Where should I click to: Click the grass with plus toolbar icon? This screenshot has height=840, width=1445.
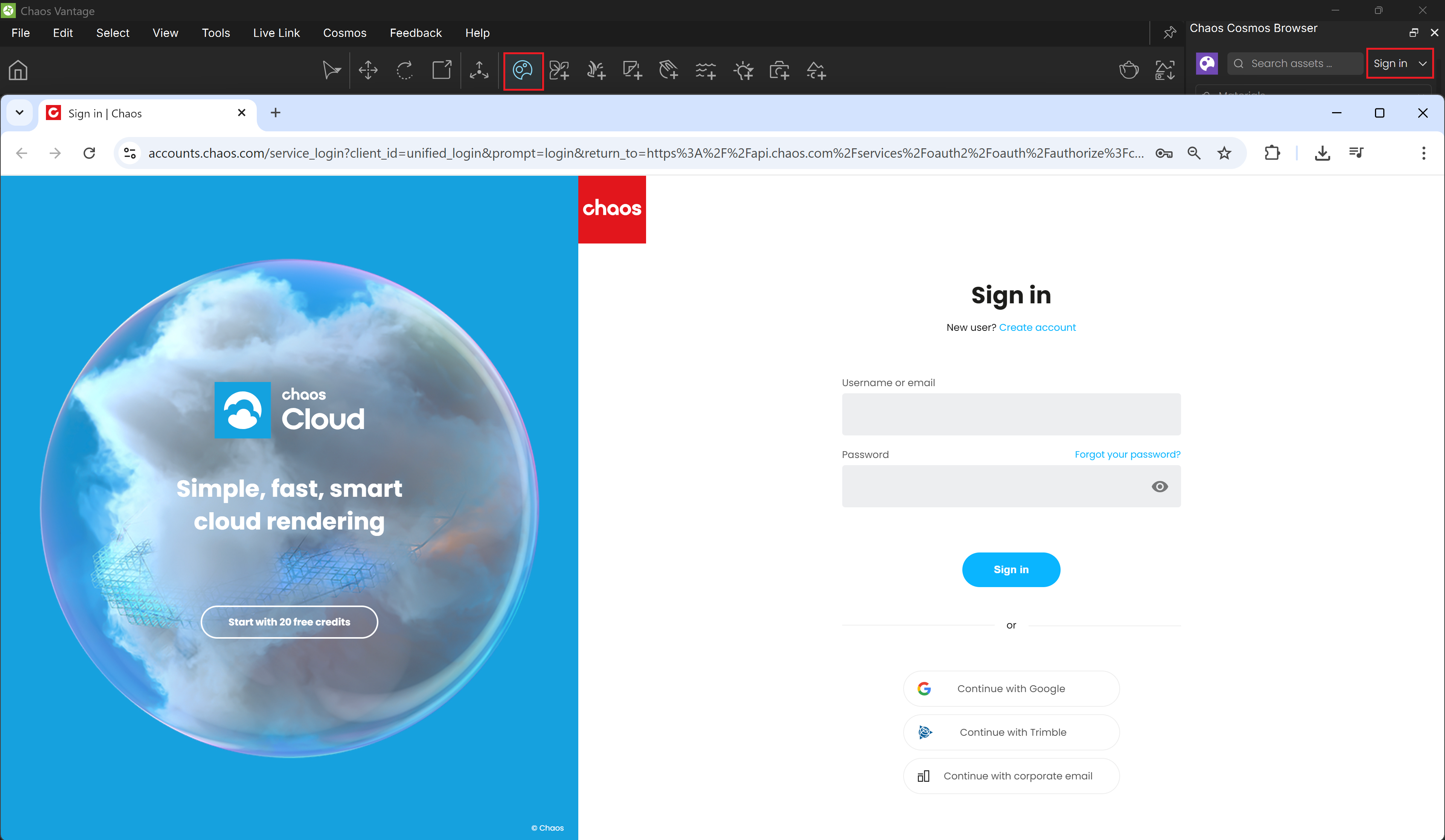pyautogui.click(x=596, y=70)
